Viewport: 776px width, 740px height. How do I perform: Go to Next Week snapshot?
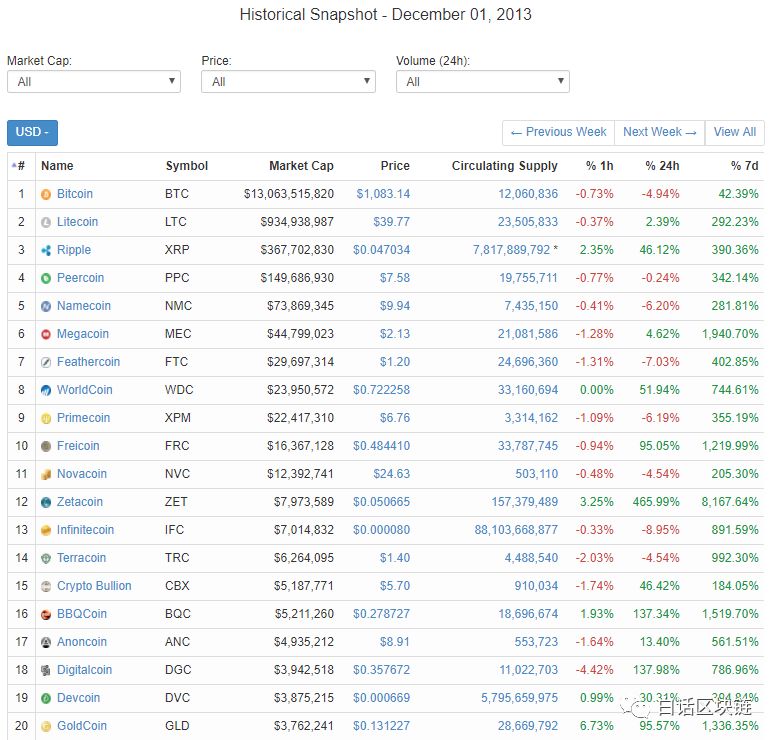659,133
